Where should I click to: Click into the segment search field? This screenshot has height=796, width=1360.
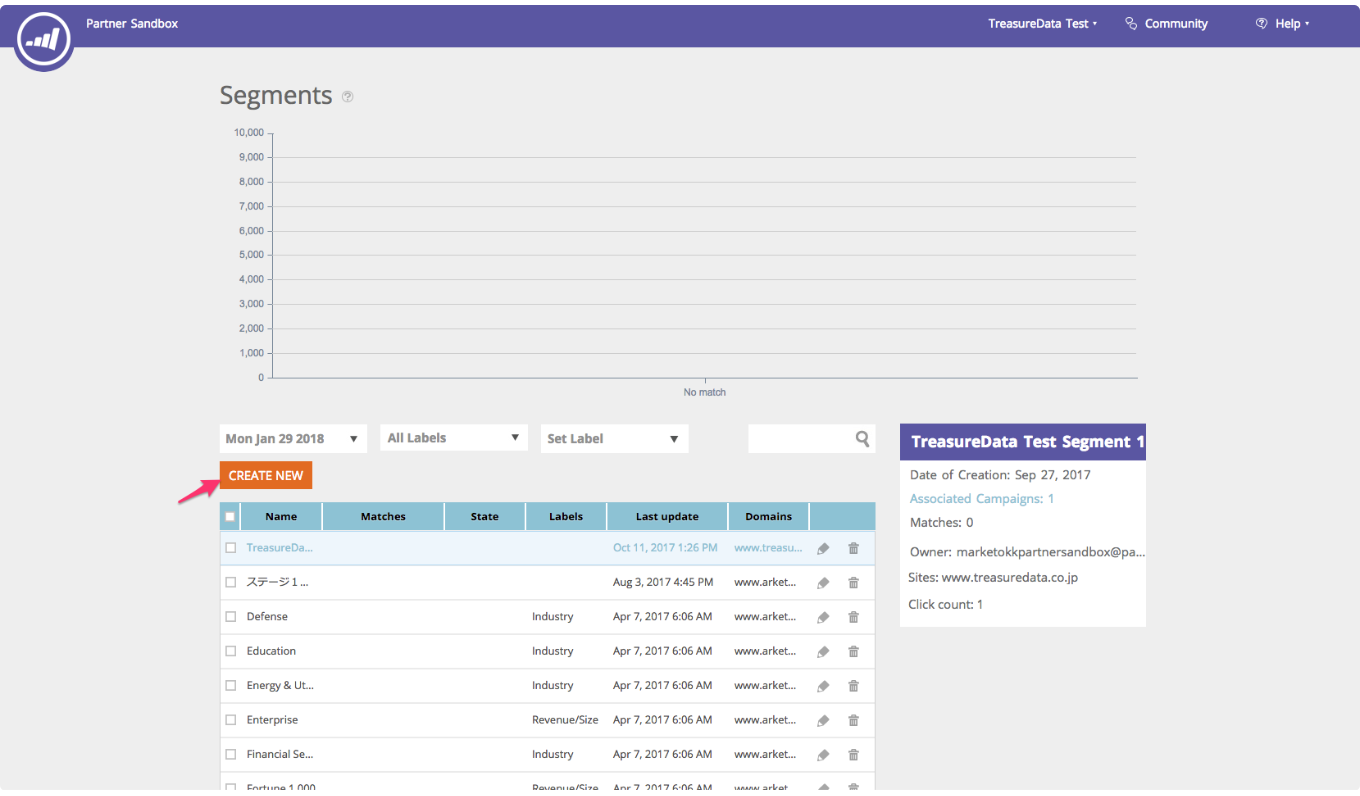(800, 438)
